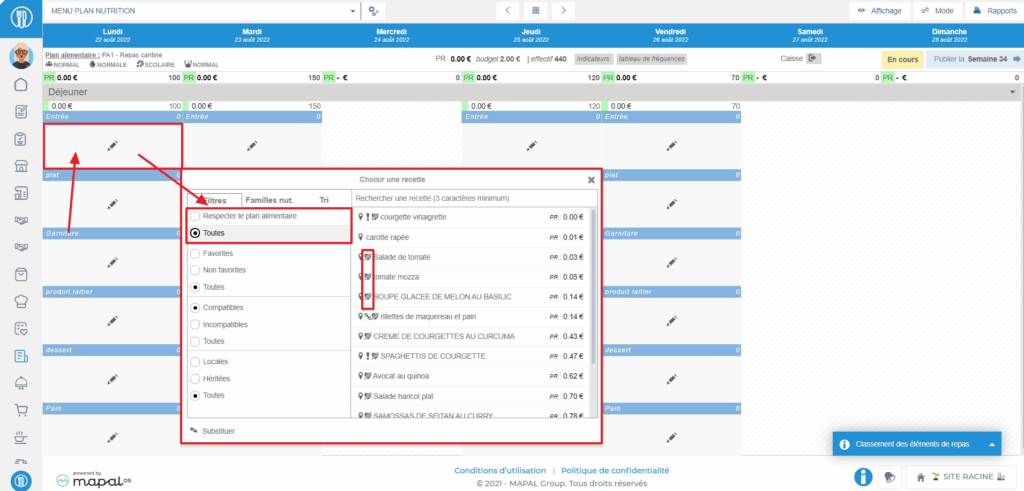Image resolution: width=1024 pixels, height=491 pixels.
Task: Select the 'Non favorites' radio option
Action: (x=195, y=270)
